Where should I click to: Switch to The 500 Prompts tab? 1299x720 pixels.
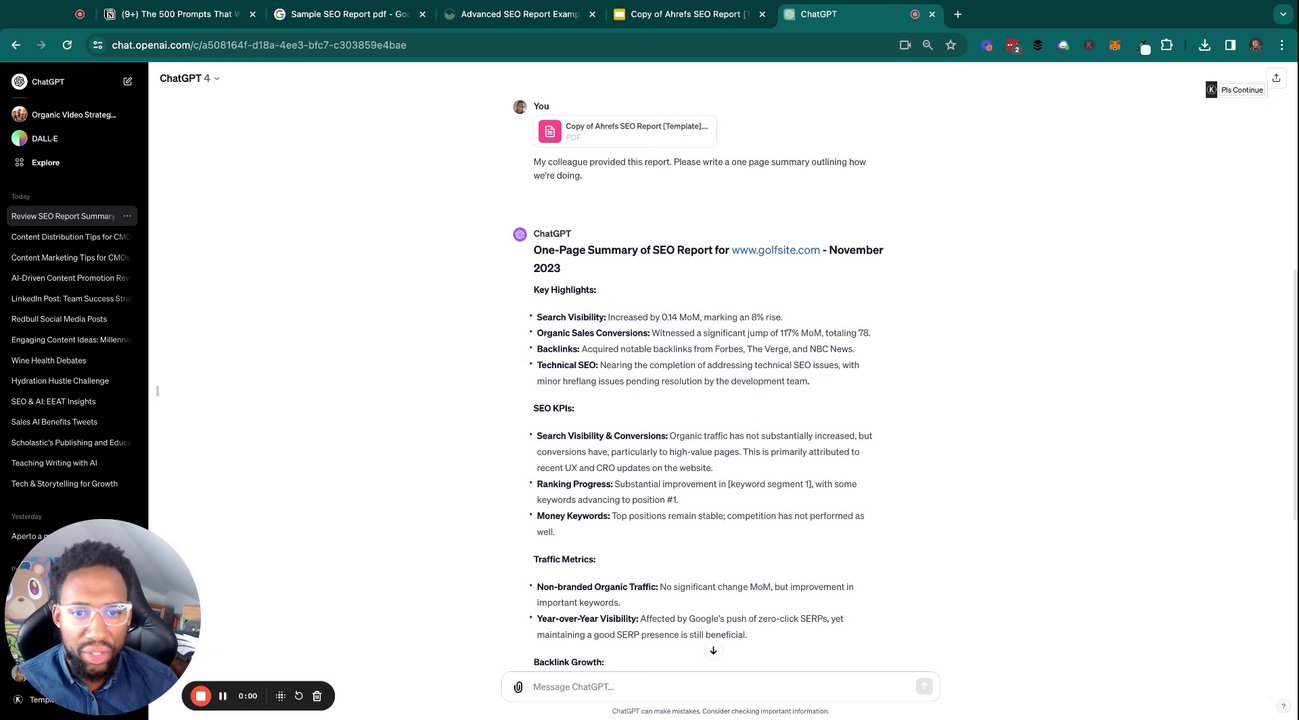[181, 14]
